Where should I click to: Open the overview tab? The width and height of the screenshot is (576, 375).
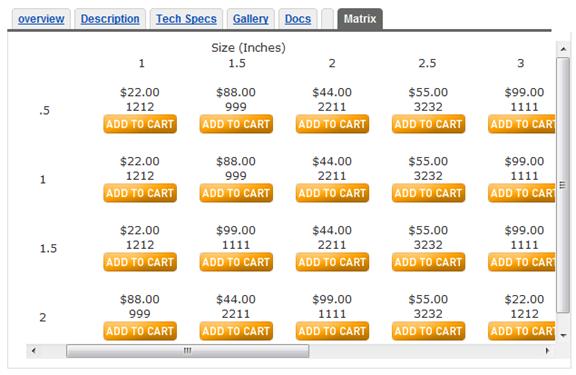click(41, 19)
